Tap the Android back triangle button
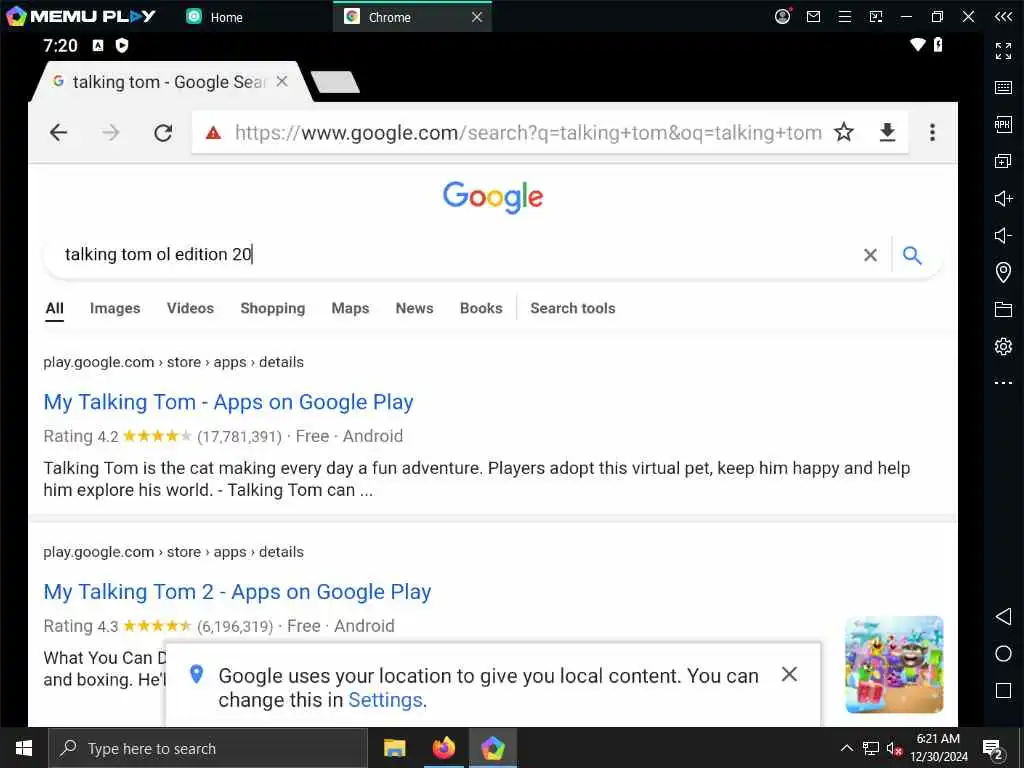The width and height of the screenshot is (1024, 768). pyautogui.click(x=1003, y=616)
